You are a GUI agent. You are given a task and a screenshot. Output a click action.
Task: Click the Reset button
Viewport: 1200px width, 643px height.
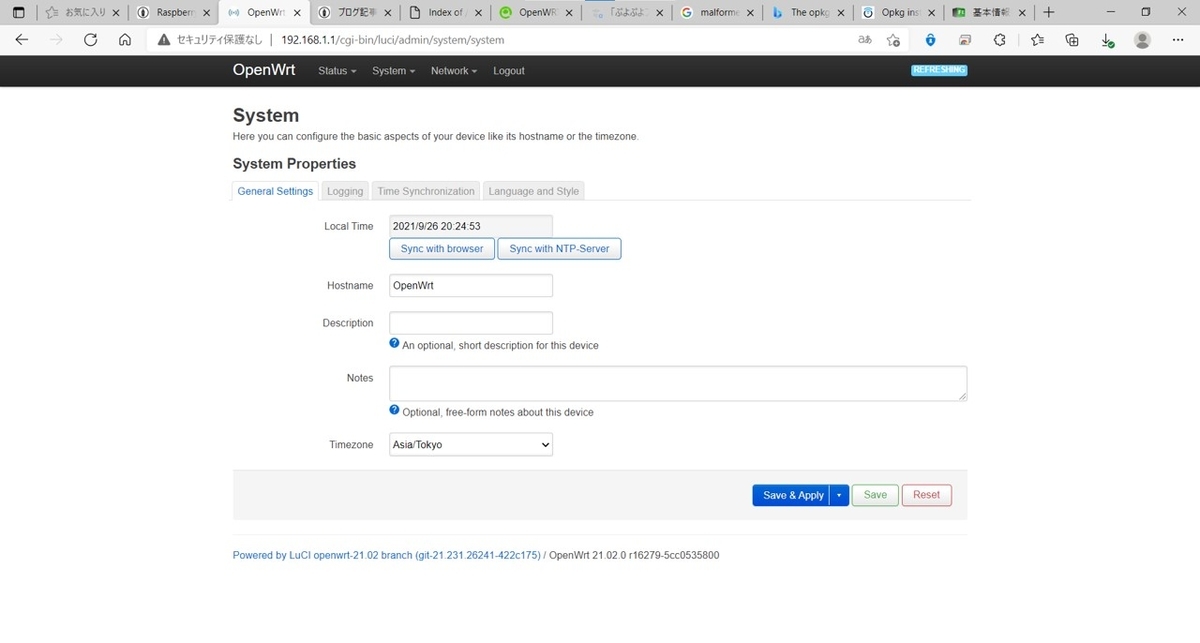coord(926,495)
